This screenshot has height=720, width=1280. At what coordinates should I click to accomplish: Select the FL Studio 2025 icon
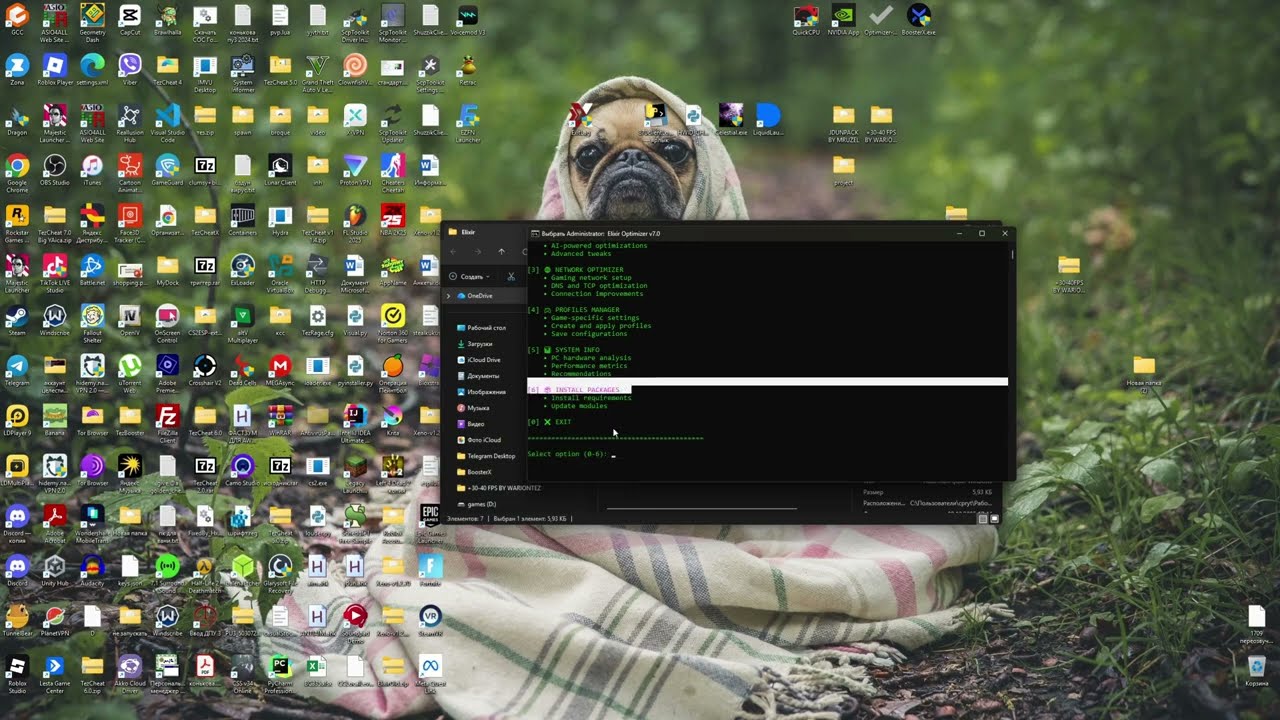[x=355, y=222]
